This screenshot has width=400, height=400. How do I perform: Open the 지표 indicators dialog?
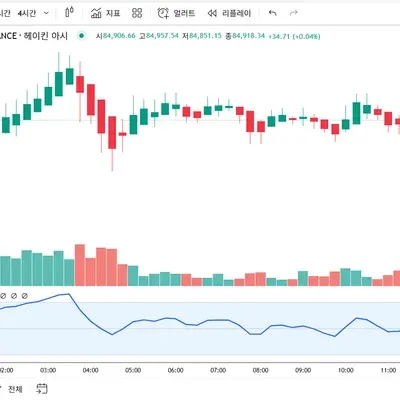tap(105, 13)
